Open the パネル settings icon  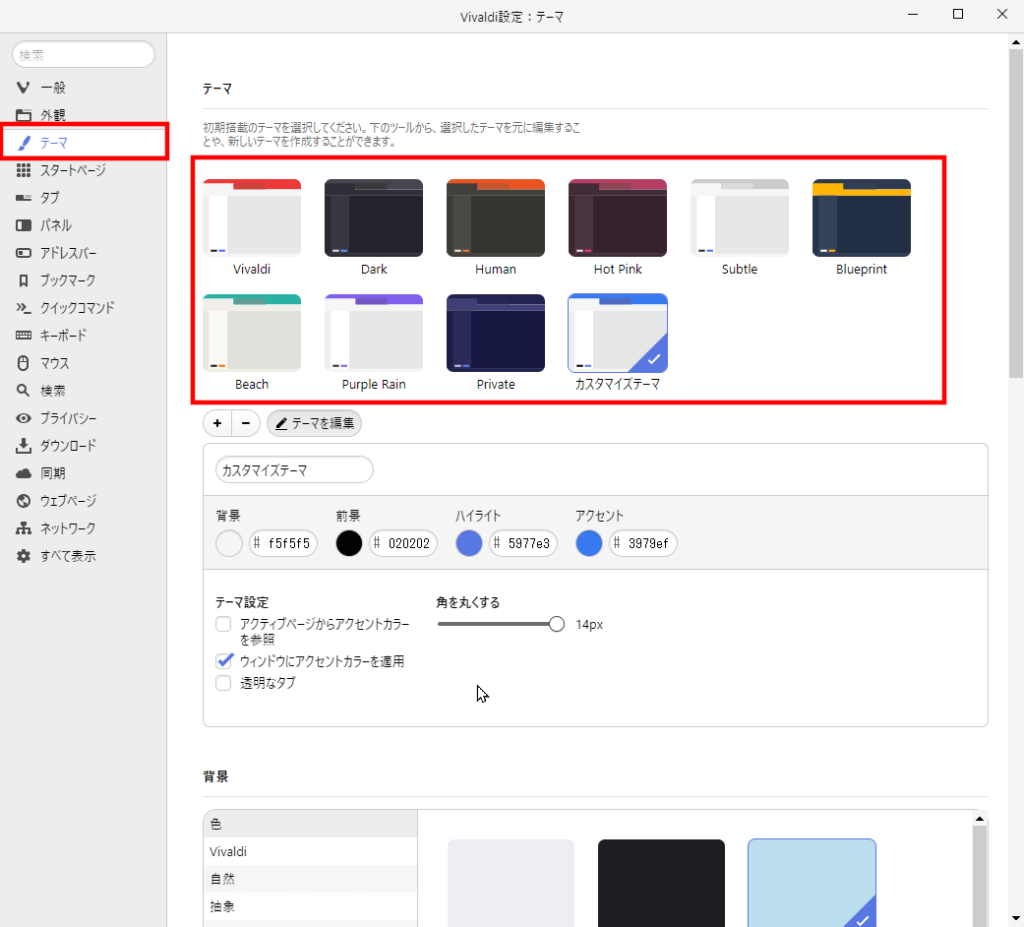pyautogui.click(x=24, y=225)
